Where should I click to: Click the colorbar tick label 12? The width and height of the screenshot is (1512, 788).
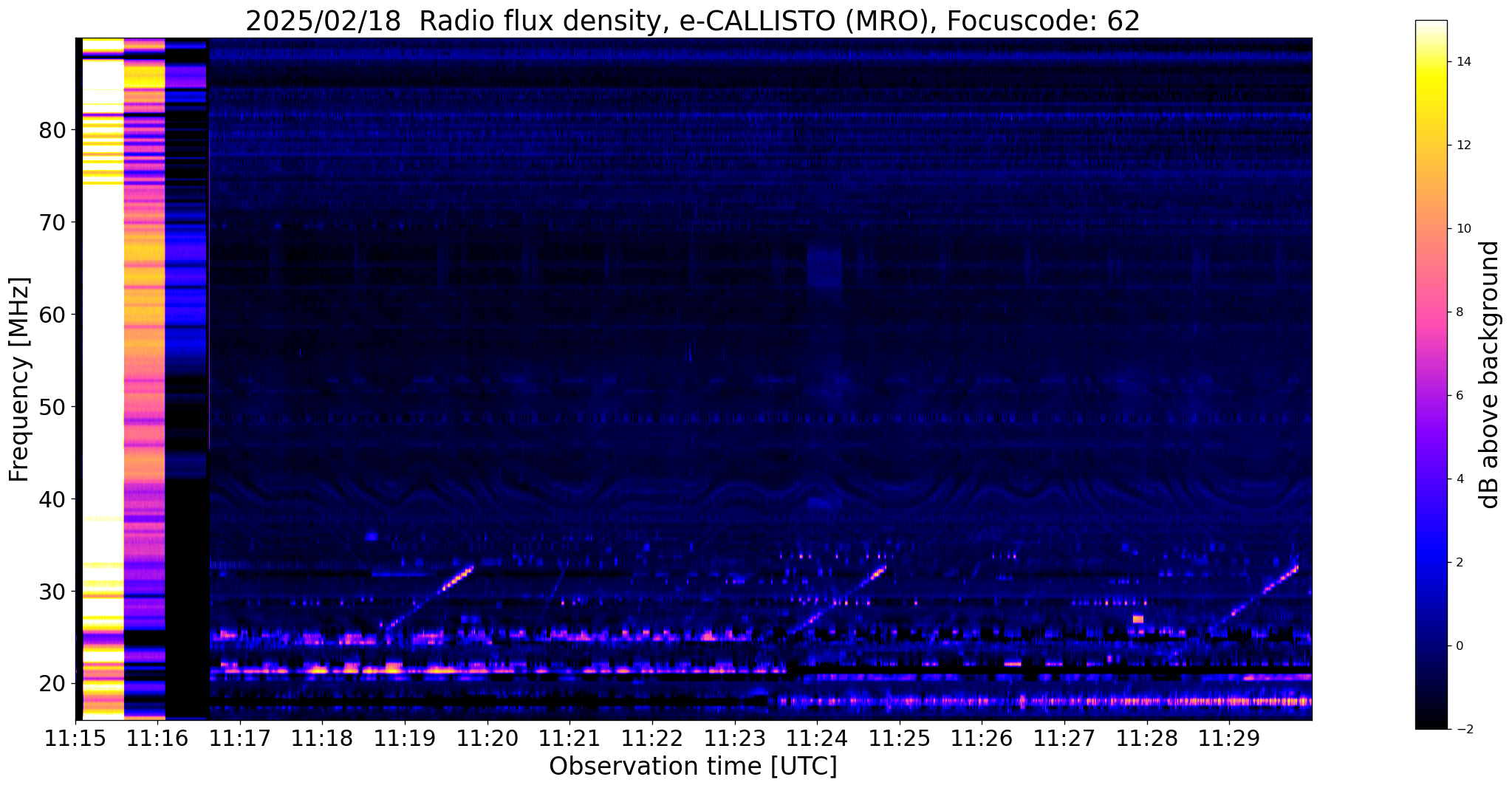(x=1463, y=145)
